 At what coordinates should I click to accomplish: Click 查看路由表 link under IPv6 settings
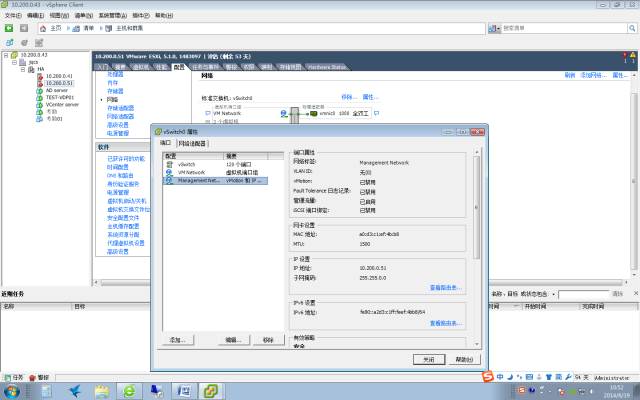point(446,323)
